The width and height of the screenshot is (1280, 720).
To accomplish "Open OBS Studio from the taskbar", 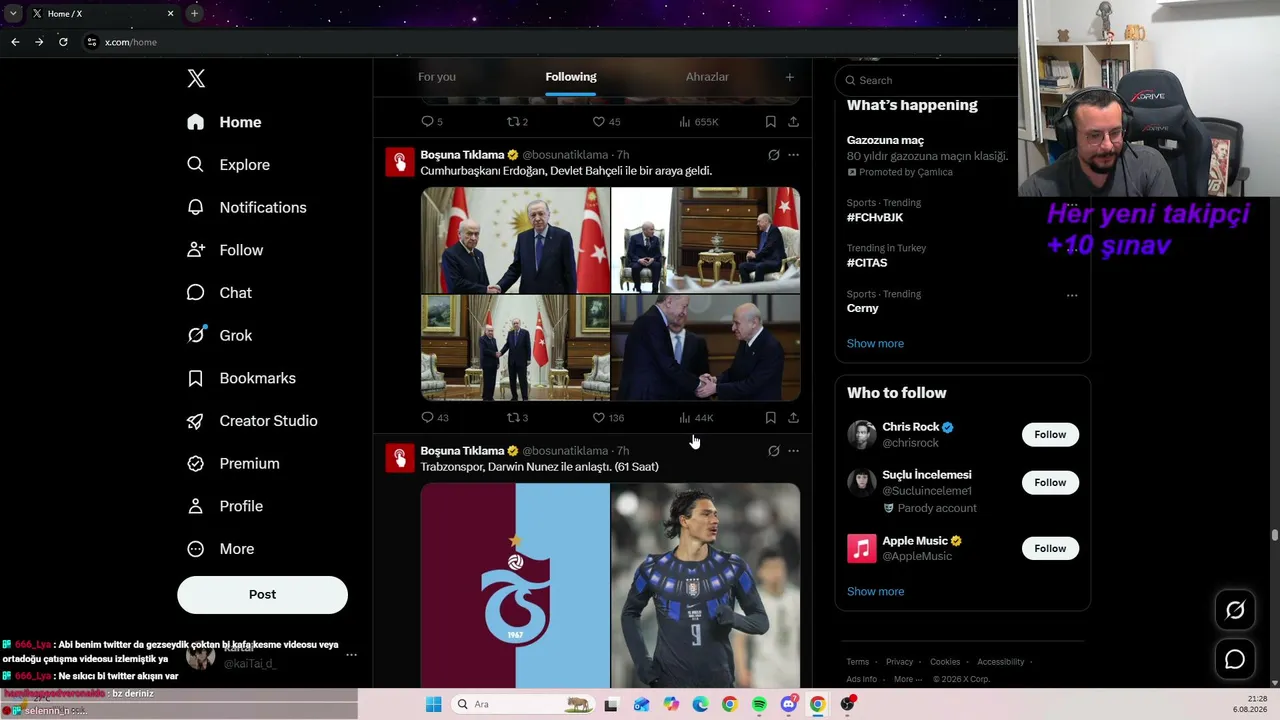I will coord(848,705).
